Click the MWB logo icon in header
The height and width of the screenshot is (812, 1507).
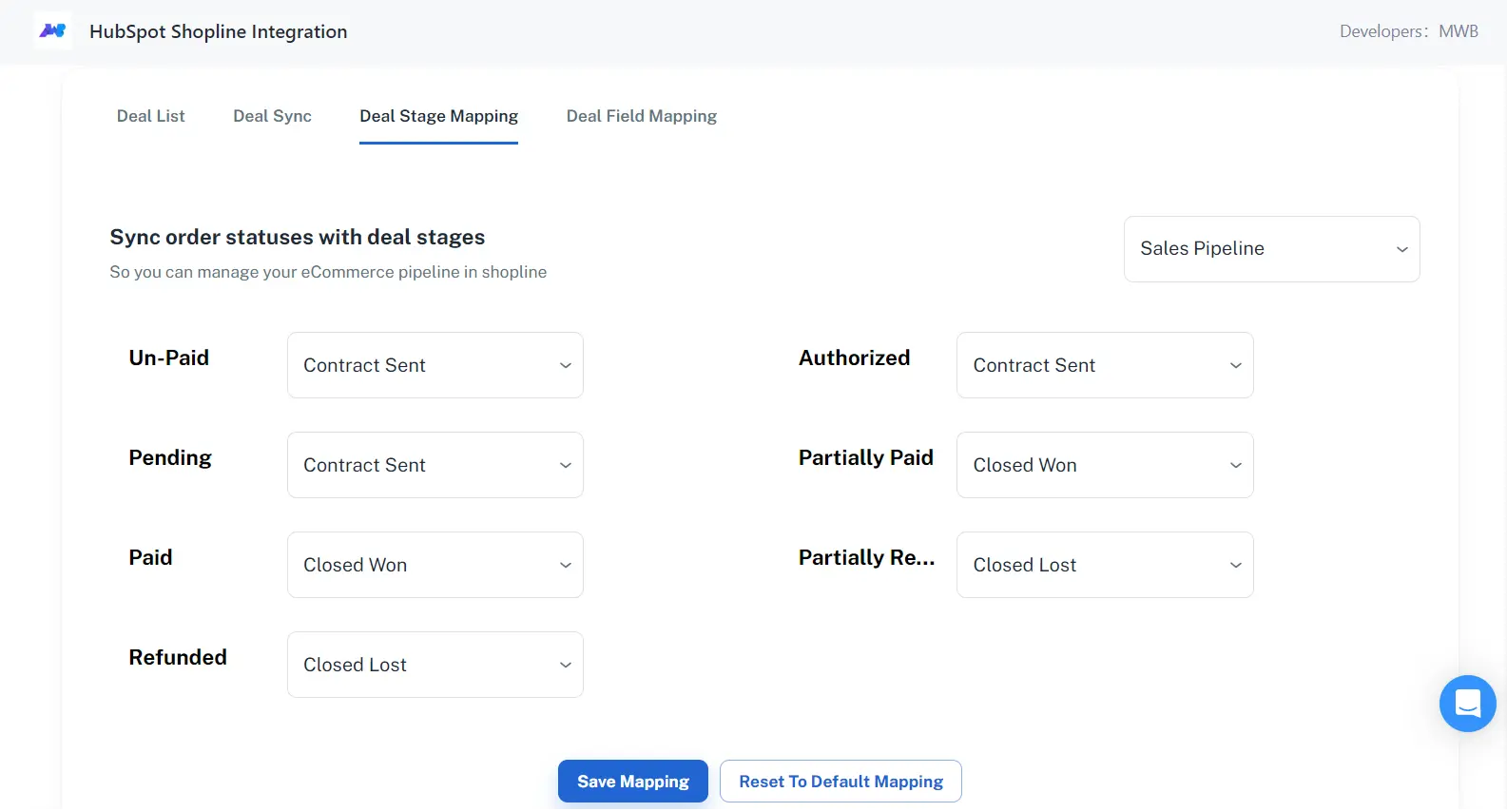tap(52, 31)
